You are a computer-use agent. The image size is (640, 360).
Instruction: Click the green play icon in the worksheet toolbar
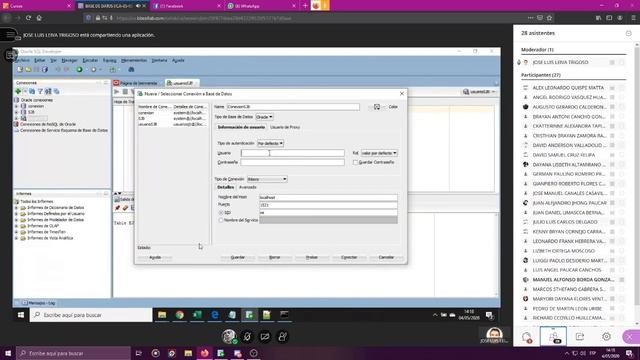117,92
